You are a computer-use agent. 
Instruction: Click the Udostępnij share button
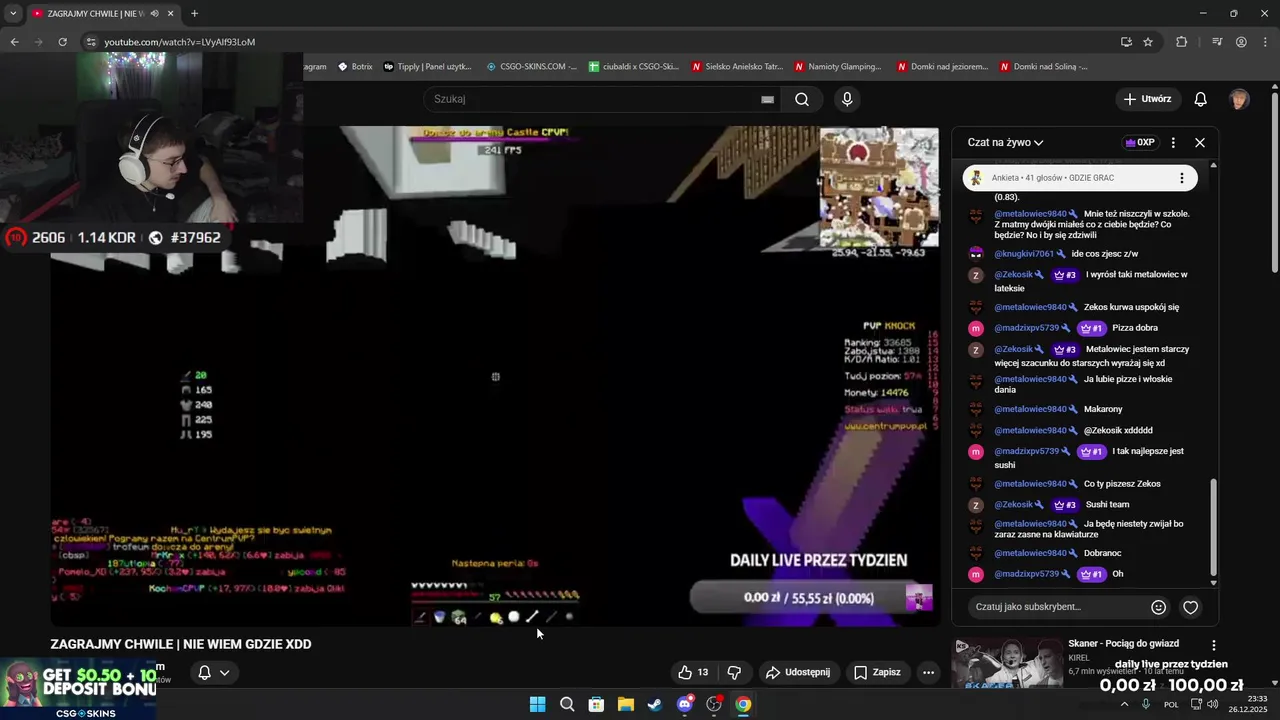point(797,672)
